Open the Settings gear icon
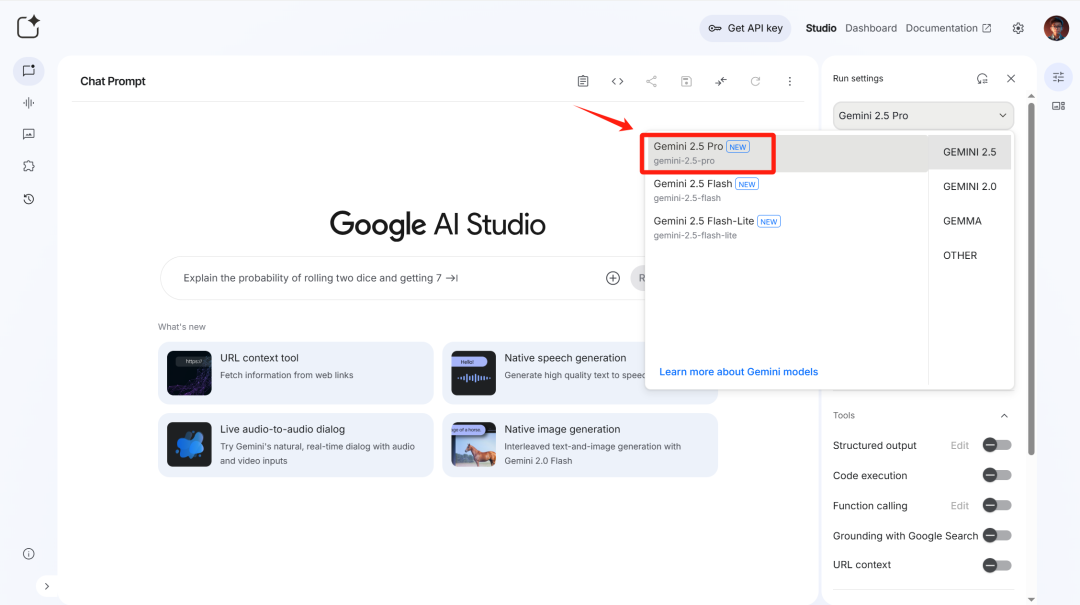 [x=1018, y=28]
